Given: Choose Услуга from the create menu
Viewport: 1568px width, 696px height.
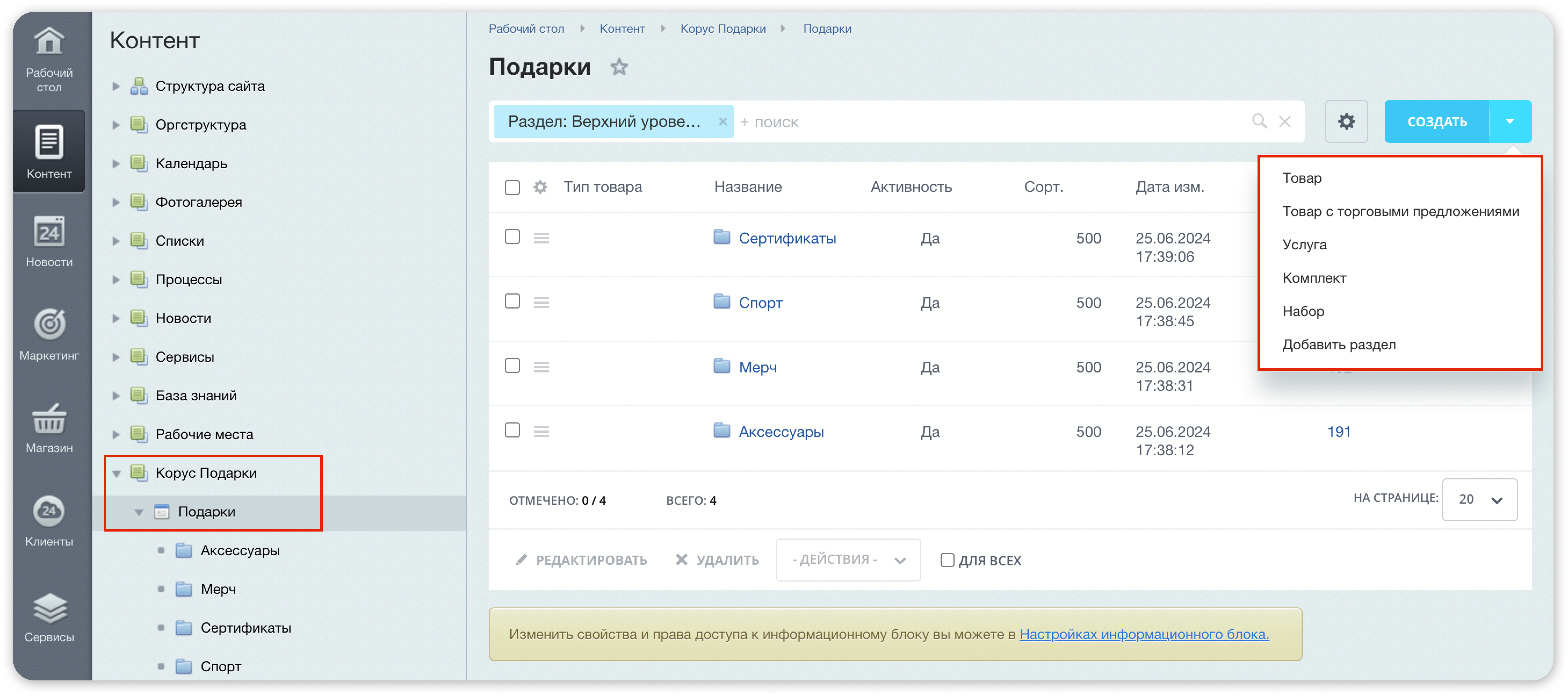Looking at the screenshot, I should (1305, 245).
